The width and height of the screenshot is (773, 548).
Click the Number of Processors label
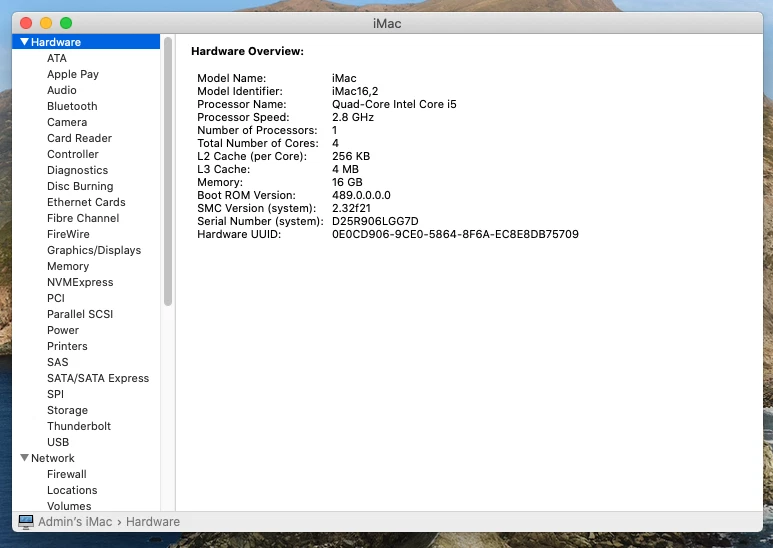(x=257, y=130)
